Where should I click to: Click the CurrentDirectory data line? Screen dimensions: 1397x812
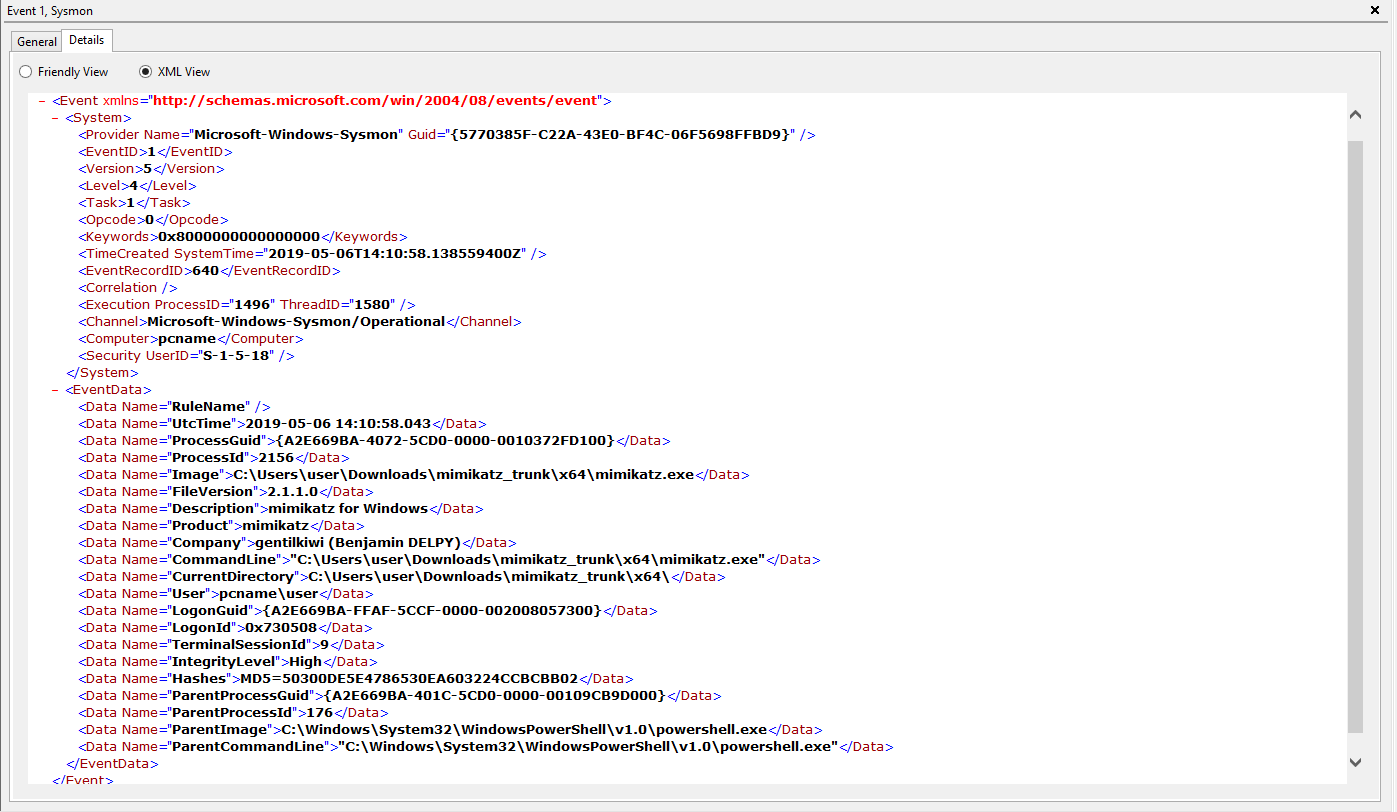click(x=402, y=577)
